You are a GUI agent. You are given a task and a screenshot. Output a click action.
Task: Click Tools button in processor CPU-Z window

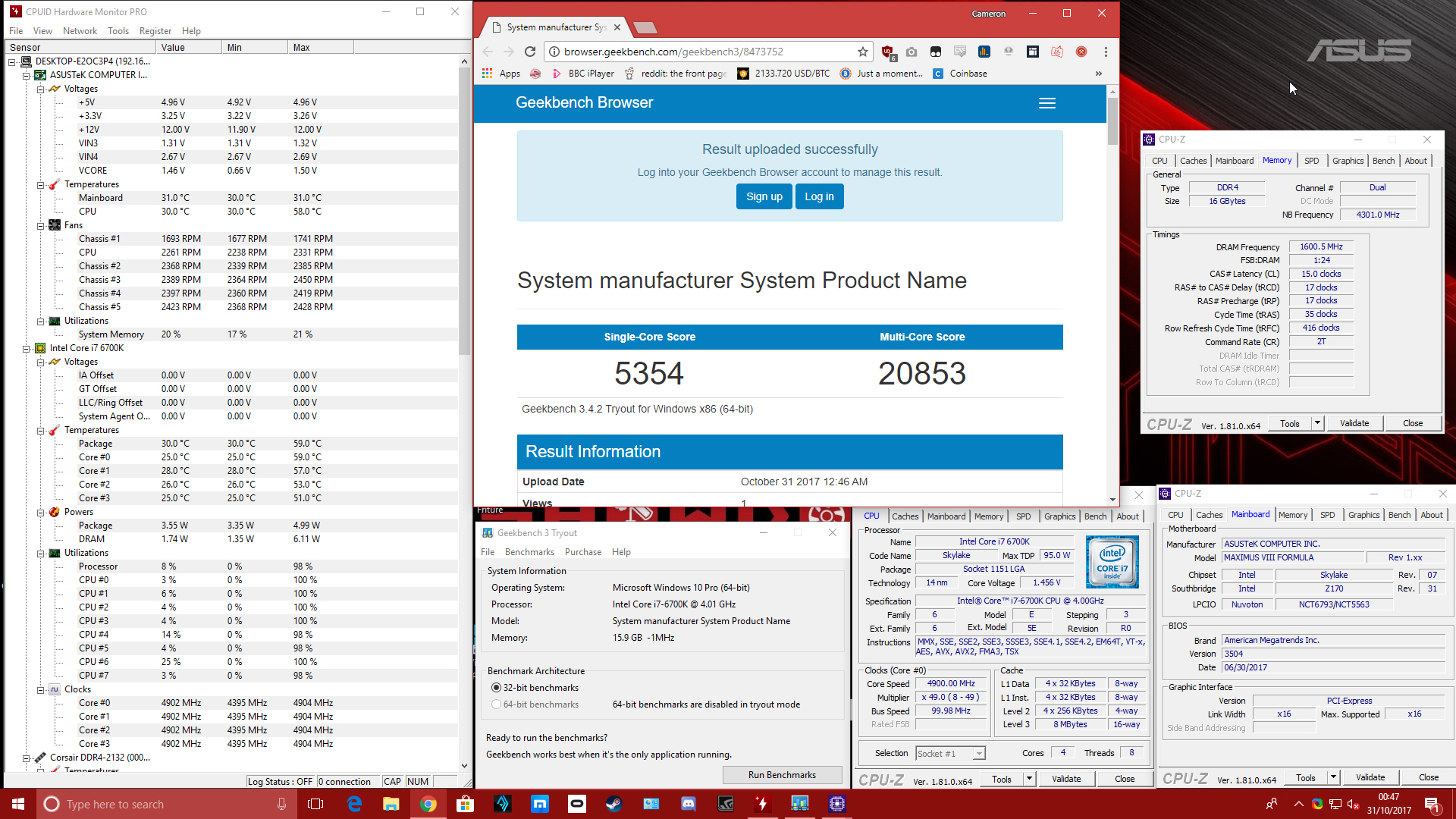click(x=1001, y=779)
